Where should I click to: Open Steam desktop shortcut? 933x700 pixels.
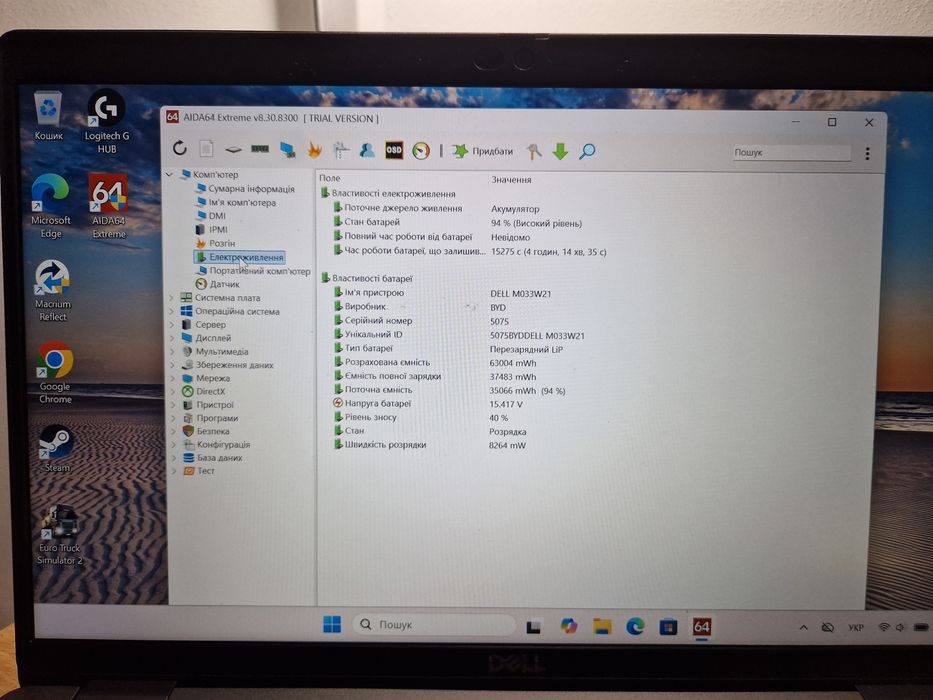point(56,448)
